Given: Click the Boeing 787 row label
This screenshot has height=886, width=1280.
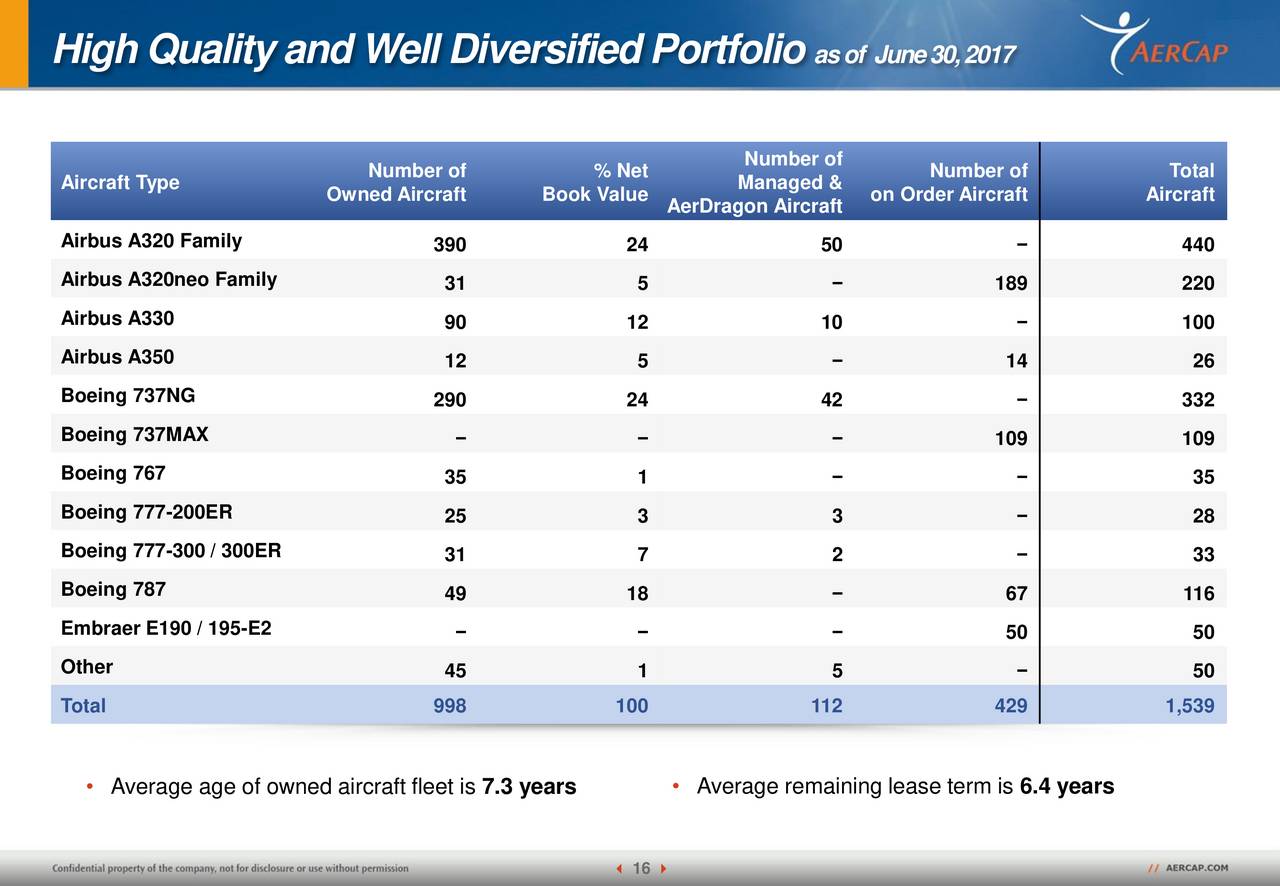Looking at the screenshot, I should (x=113, y=589).
